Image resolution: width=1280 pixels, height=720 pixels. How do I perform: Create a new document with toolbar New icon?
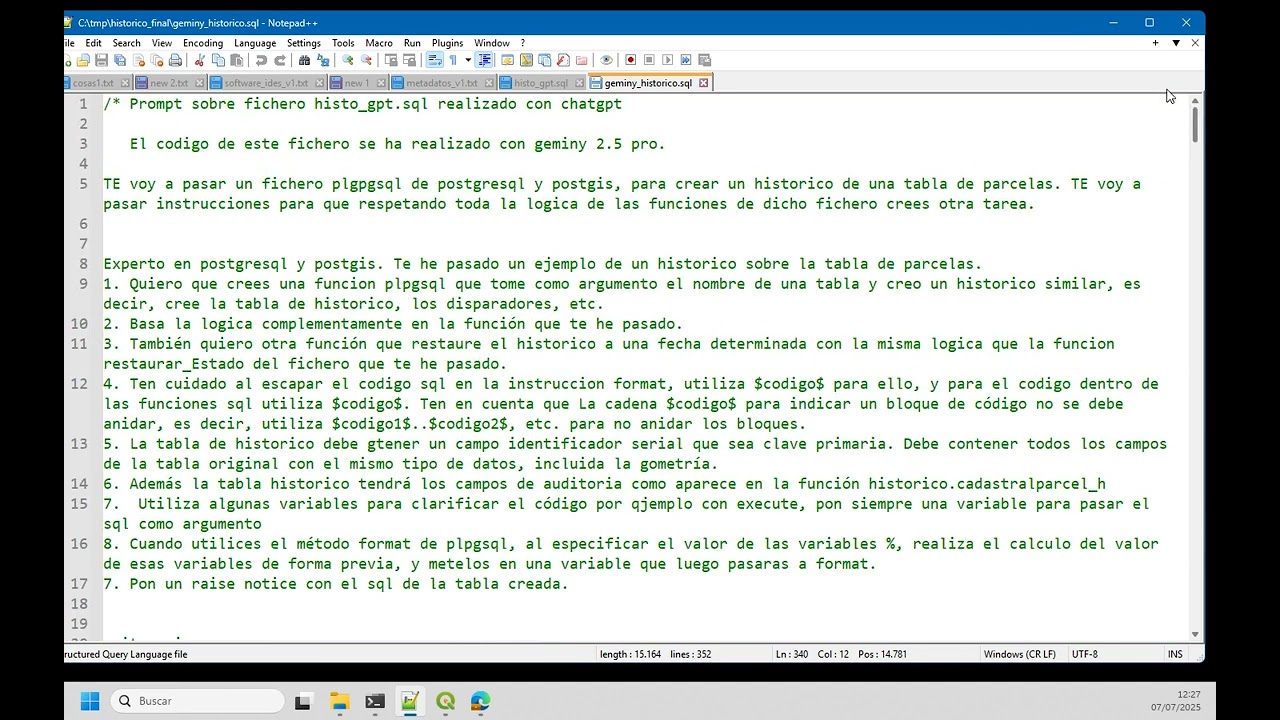67,60
